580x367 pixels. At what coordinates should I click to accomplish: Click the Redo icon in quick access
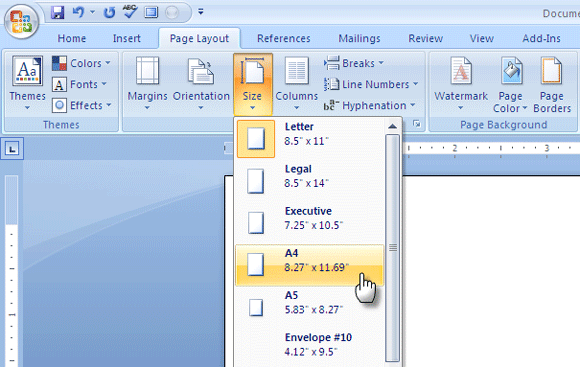tap(109, 13)
